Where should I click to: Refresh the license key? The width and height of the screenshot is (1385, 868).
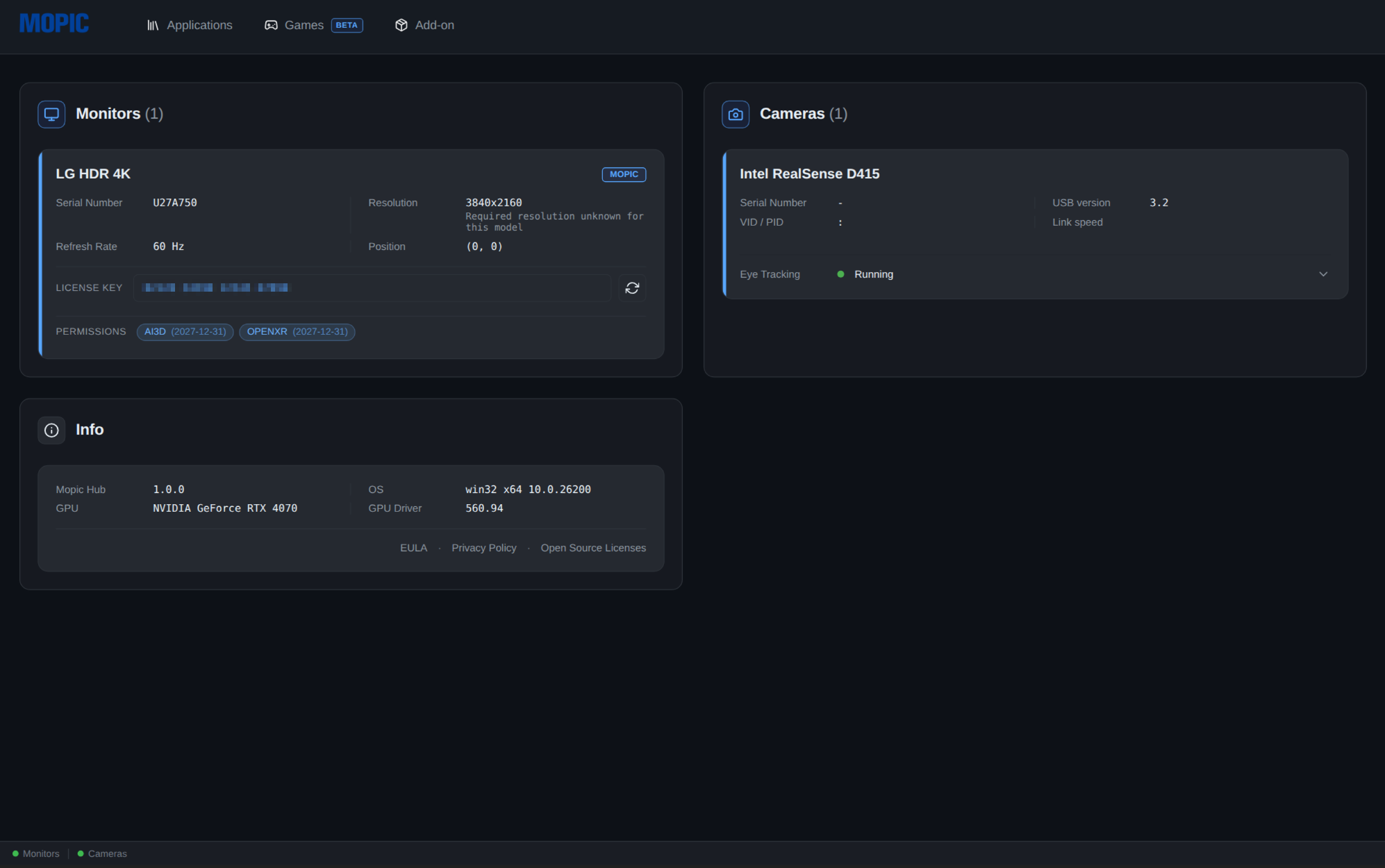(x=632, y=287)
